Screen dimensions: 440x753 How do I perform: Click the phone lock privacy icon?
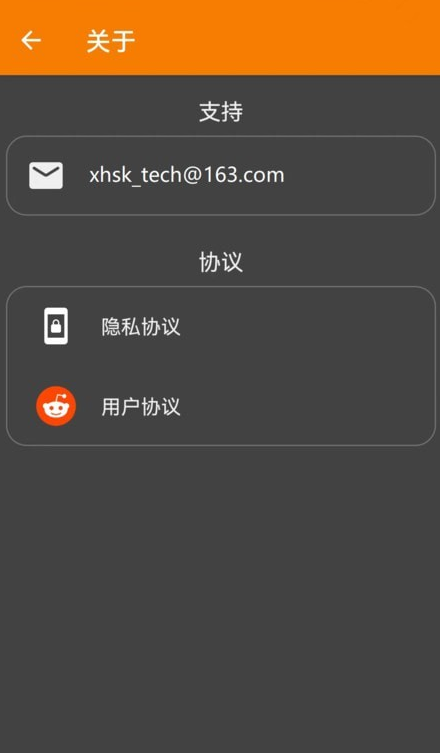[56, 326]
